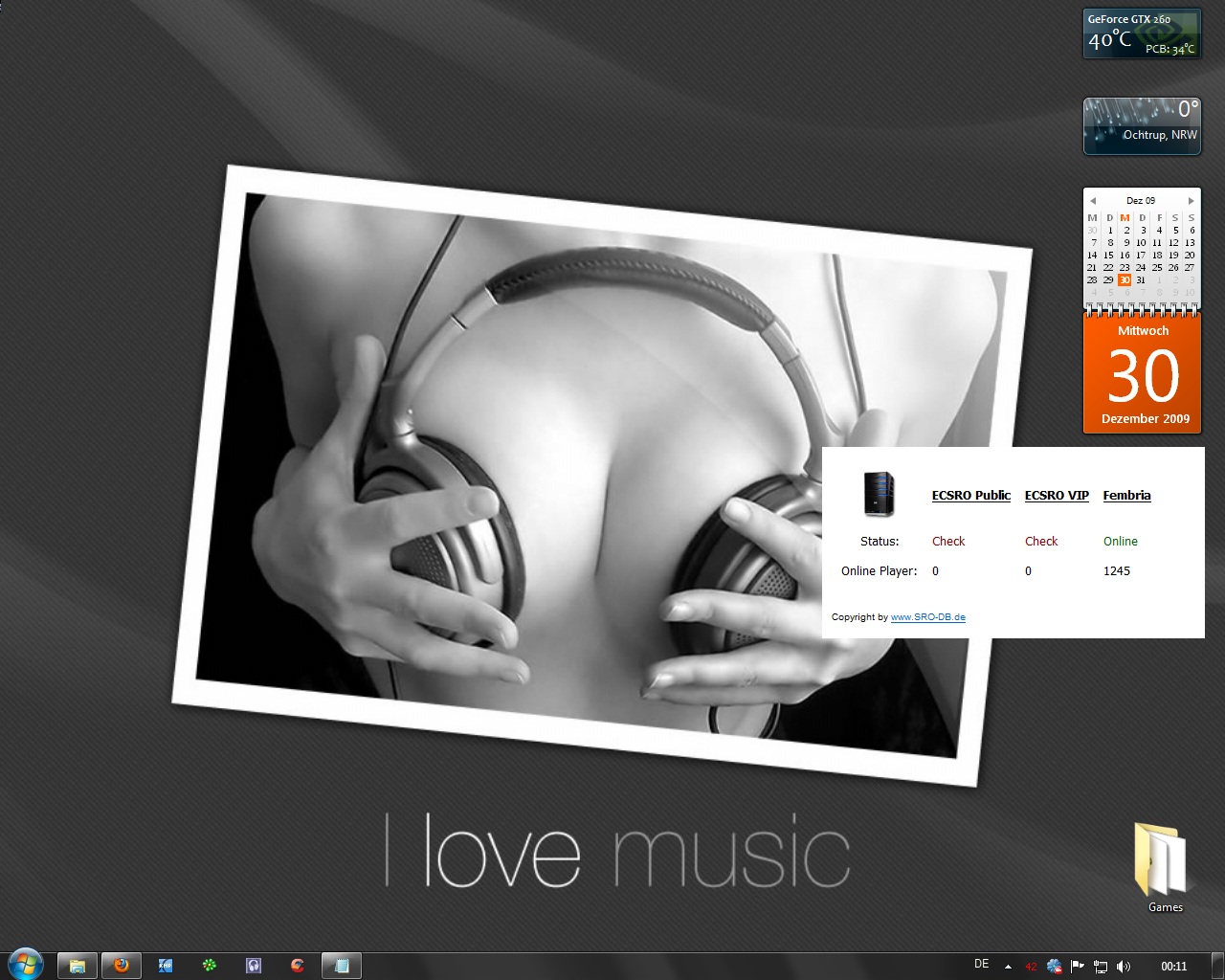The height and width of the screenshot is (980, 1225).
Task: Launch the red swirl CCleaner icon
Action: pos(298,966)
